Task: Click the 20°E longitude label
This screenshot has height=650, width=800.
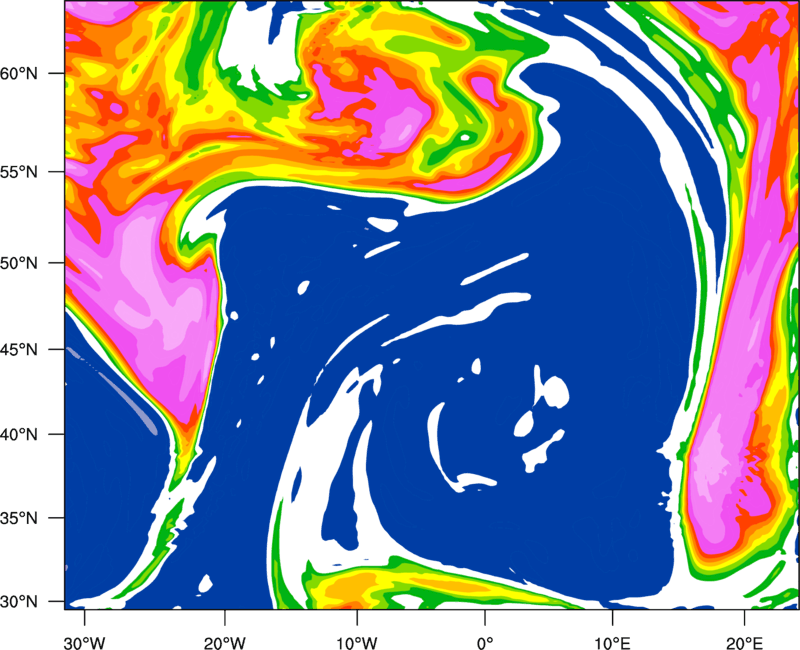Action: tap(744, 643)
